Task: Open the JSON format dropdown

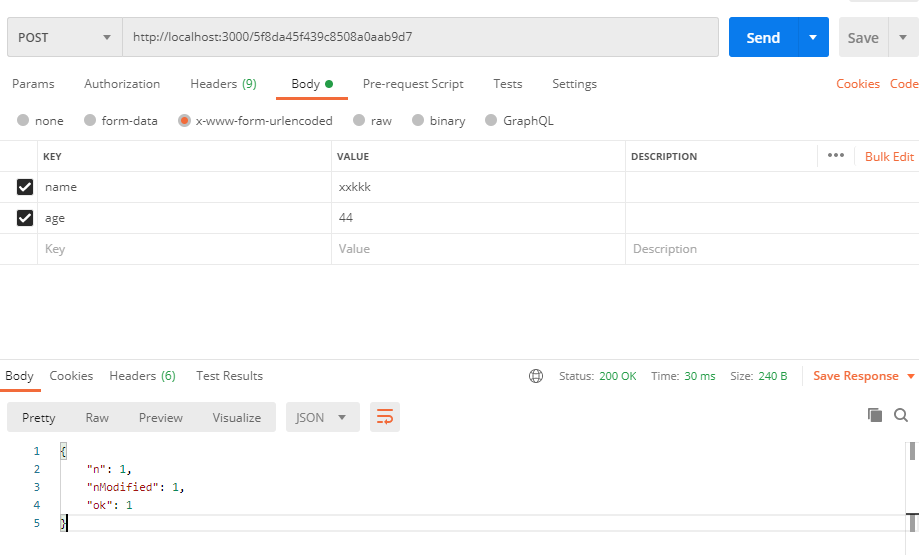Action: point(322,418)
